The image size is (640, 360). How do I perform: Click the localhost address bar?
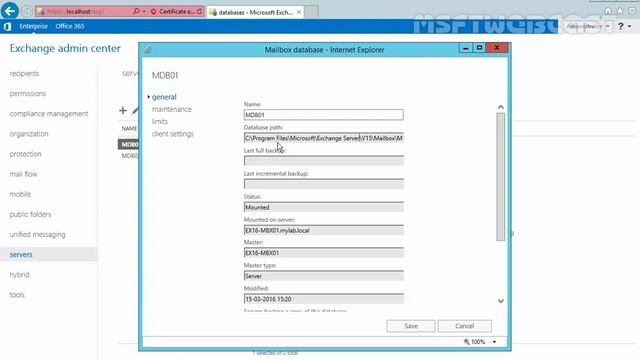pyautogui.click(x=84, y=12)
